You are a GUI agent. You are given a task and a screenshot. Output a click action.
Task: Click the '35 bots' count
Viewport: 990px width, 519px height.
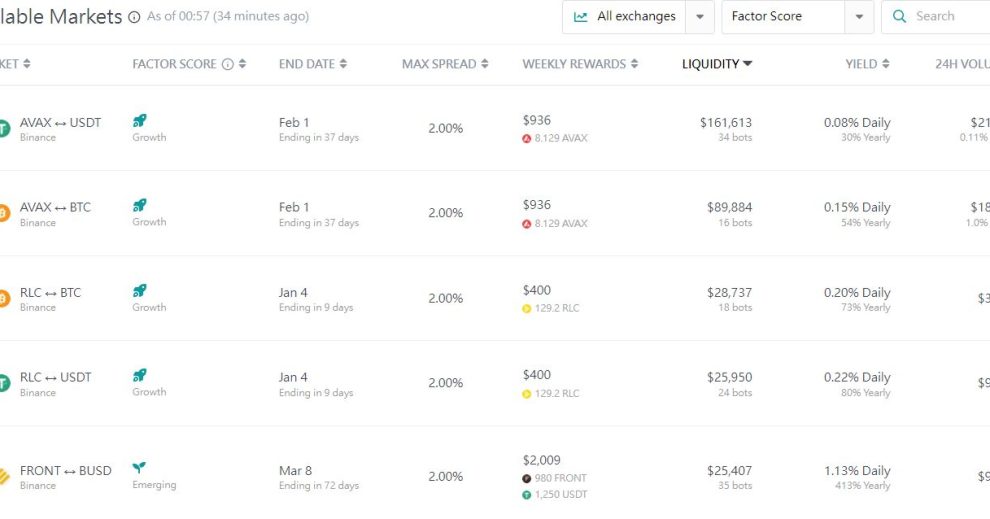click(735, 486)
